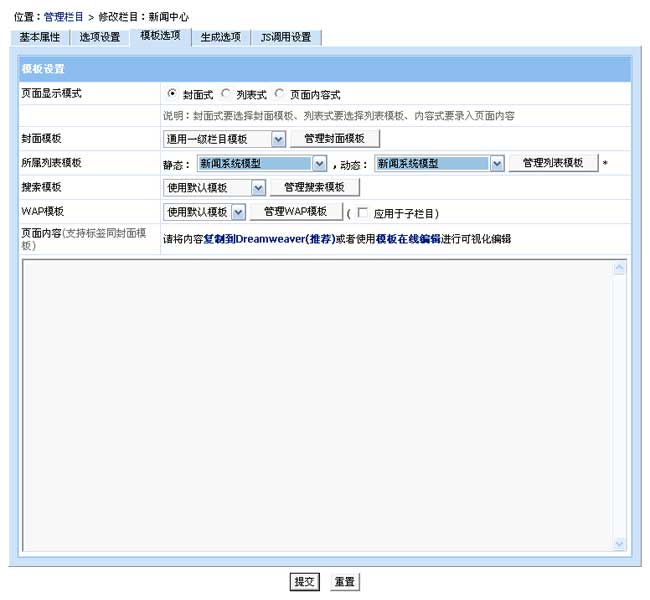The height and width of the screenshot is (600, 650).
Task: Open the 封面模板 dropdown
Action: click(x=225, y=139)
